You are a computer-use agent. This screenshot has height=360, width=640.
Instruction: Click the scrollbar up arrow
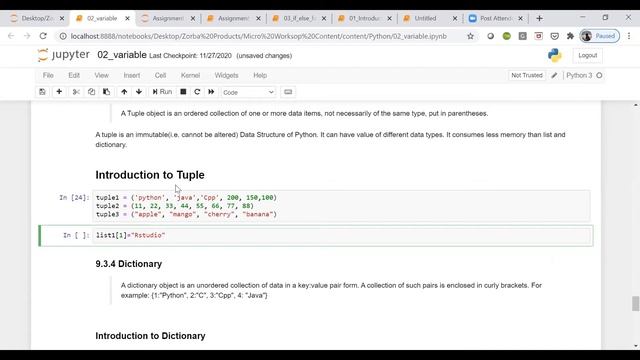(636, 105)
